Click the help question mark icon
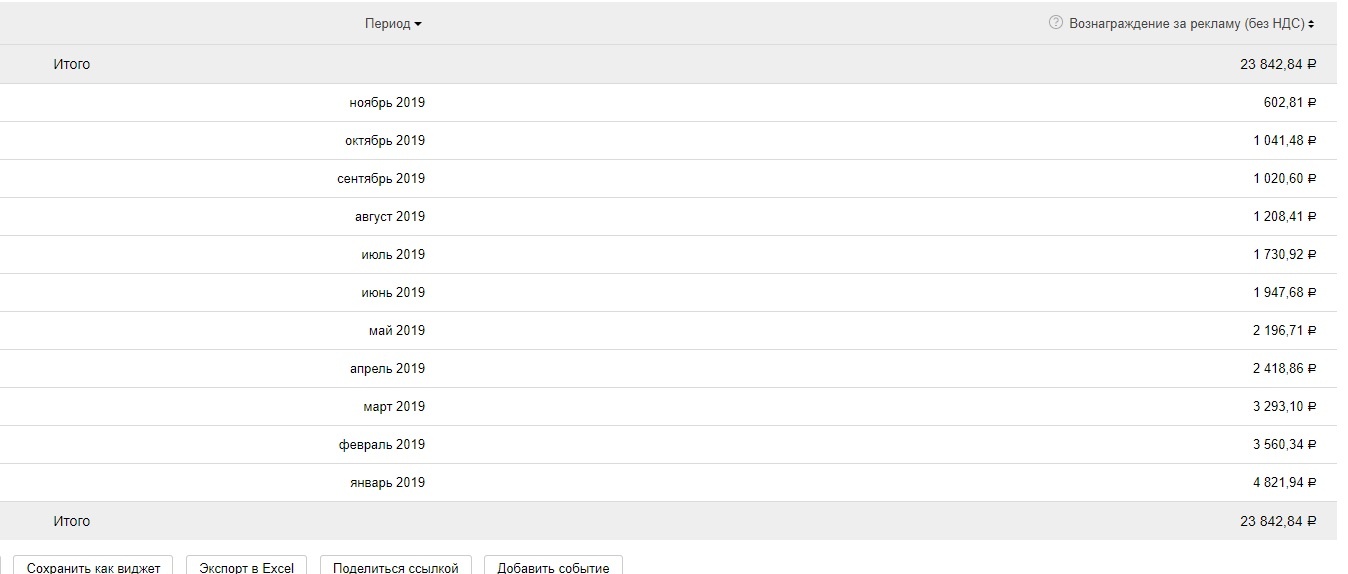Screen dimensions: 1348x574 point(1056,23)
